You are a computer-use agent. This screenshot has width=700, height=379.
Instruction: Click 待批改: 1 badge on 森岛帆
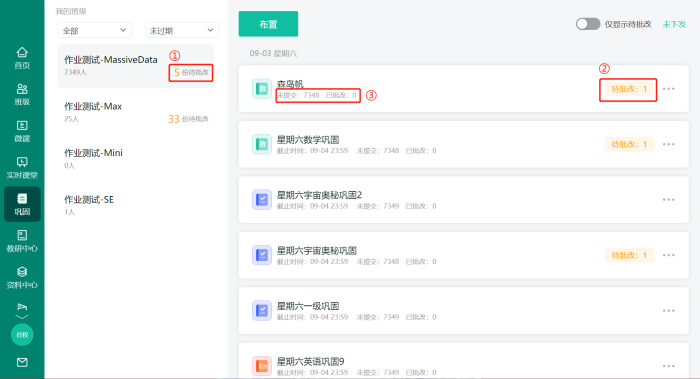(629, 89)
